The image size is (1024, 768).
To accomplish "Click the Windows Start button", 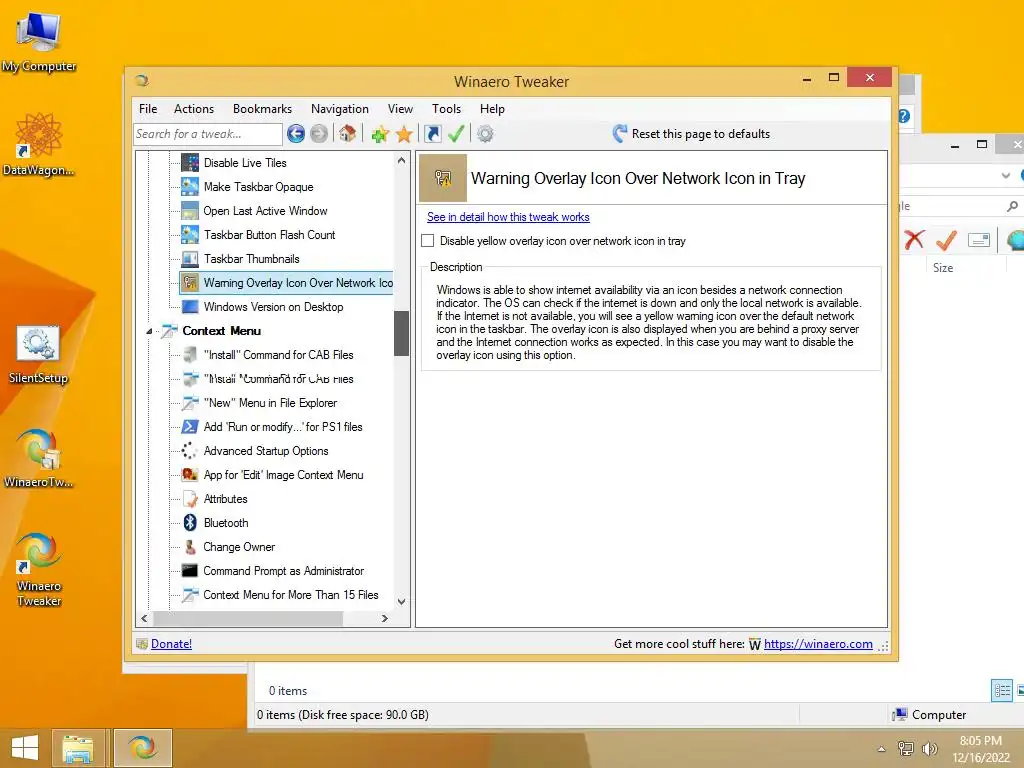I will (x=25, y=748).
